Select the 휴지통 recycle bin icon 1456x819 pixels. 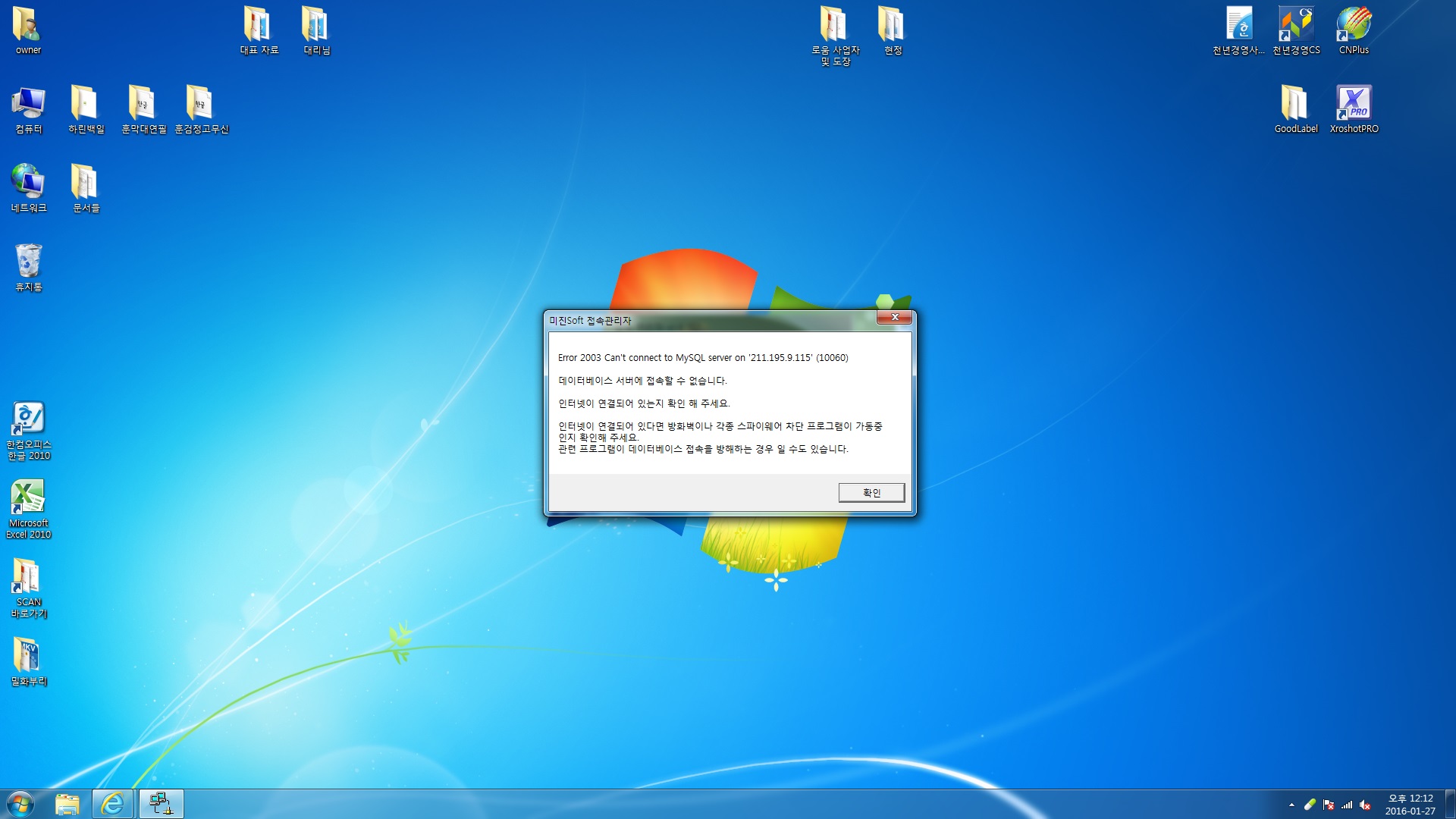pyautogui.click(x=28, y=267)
